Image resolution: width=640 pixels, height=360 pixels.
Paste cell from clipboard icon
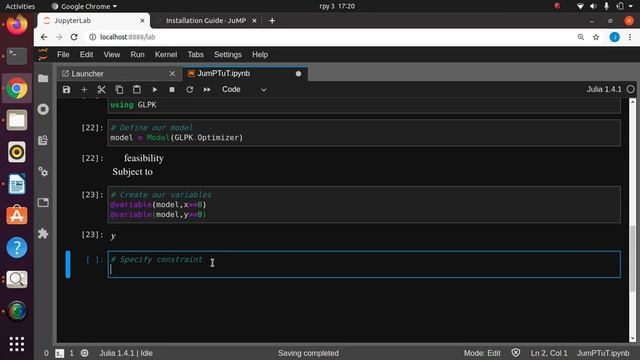coord(137,89)
